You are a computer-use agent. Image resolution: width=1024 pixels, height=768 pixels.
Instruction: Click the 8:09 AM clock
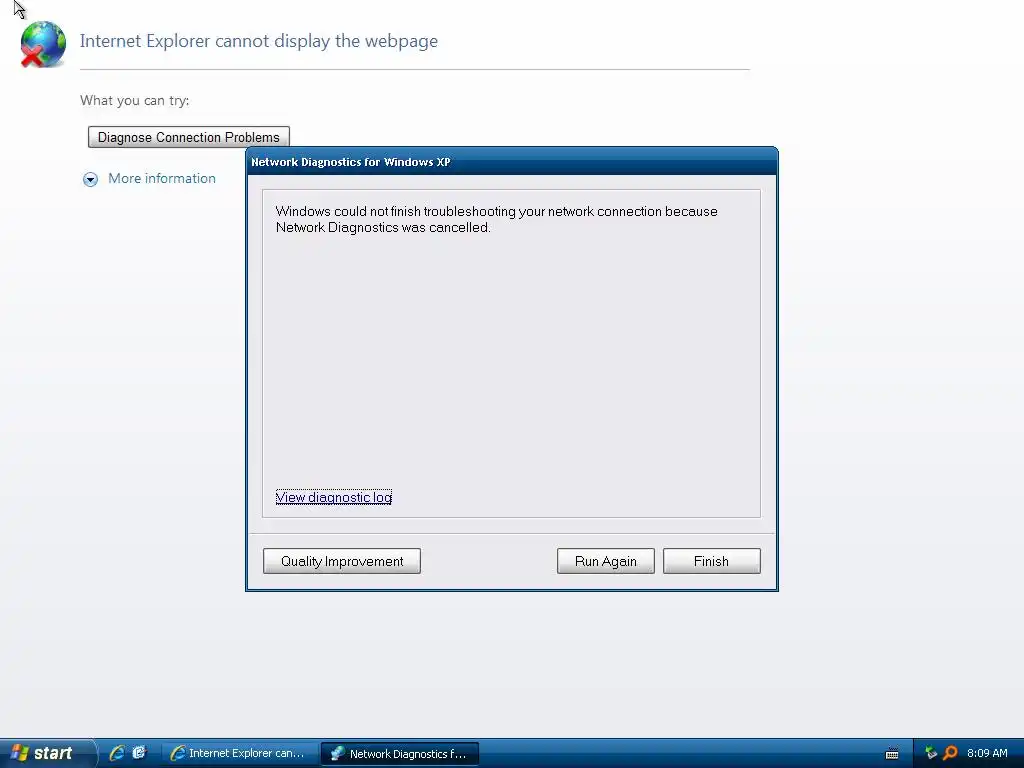click(x=987, y=753)
